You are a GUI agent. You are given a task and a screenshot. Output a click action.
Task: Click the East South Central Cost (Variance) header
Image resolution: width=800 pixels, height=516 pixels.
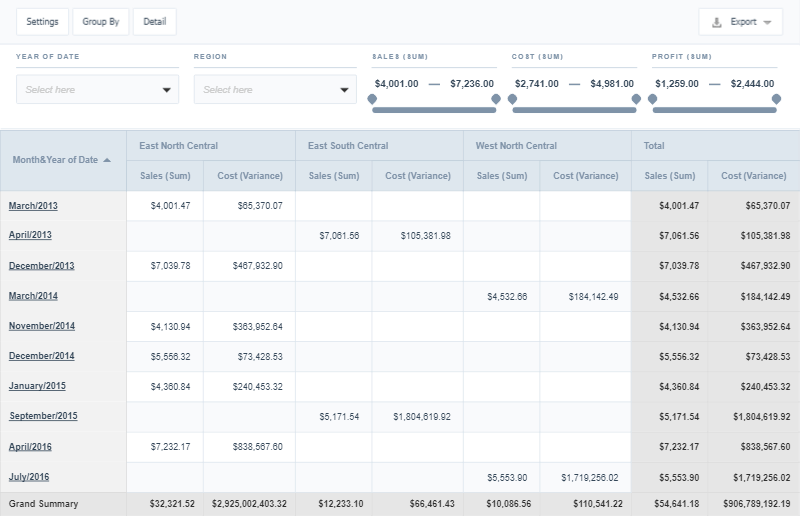click(x=418, y=176)
